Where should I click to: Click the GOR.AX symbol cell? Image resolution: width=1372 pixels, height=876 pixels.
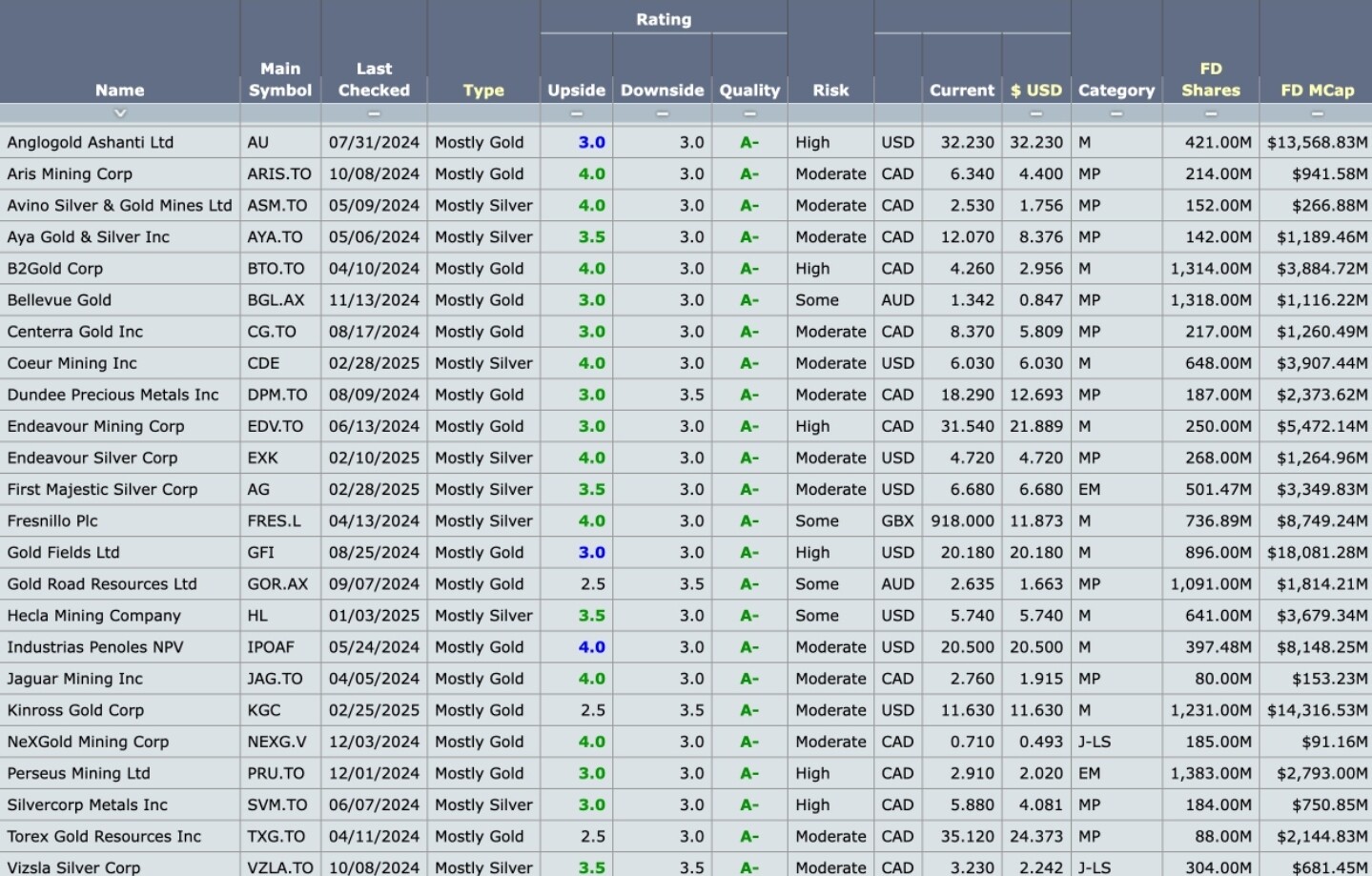tap(277, 583)
